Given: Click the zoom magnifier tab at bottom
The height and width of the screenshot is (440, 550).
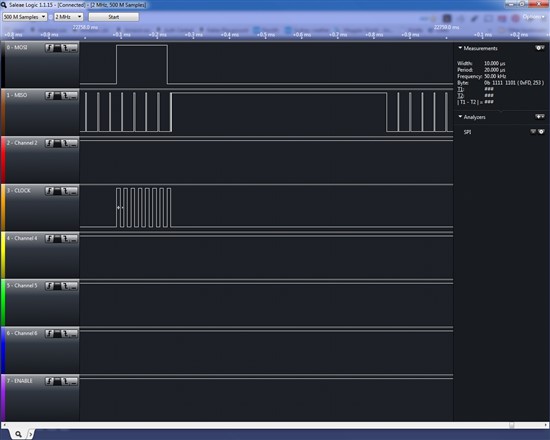Looking at the screenshot, I should click(x=18, y=434).
